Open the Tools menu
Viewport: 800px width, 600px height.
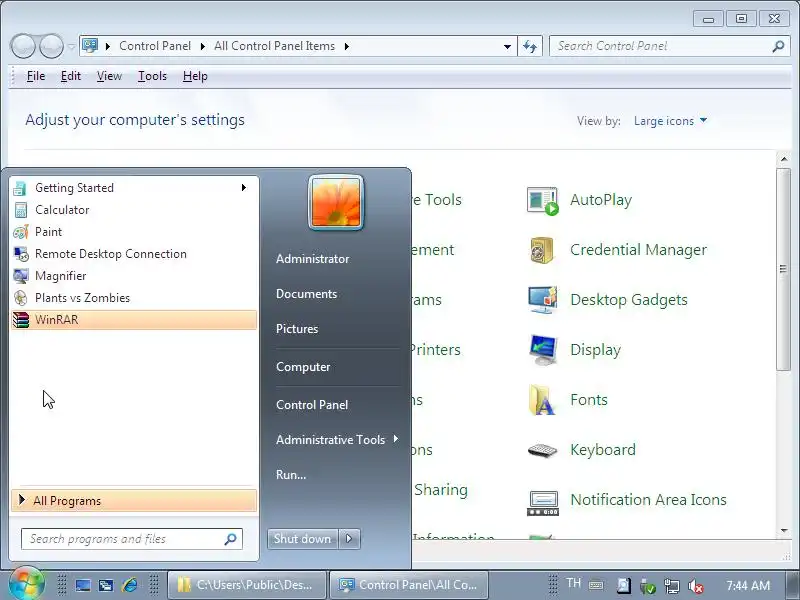click(152, 76)
